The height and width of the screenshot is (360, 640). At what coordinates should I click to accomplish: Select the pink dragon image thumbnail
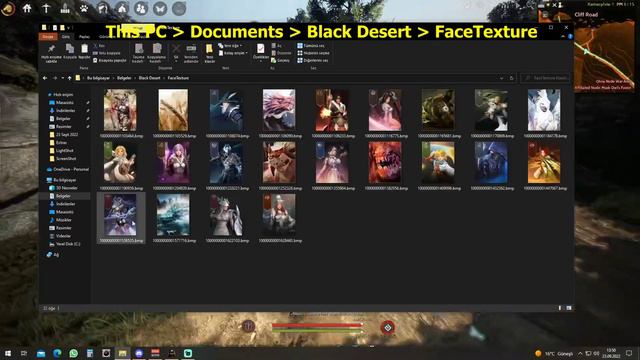pos(279,110)
